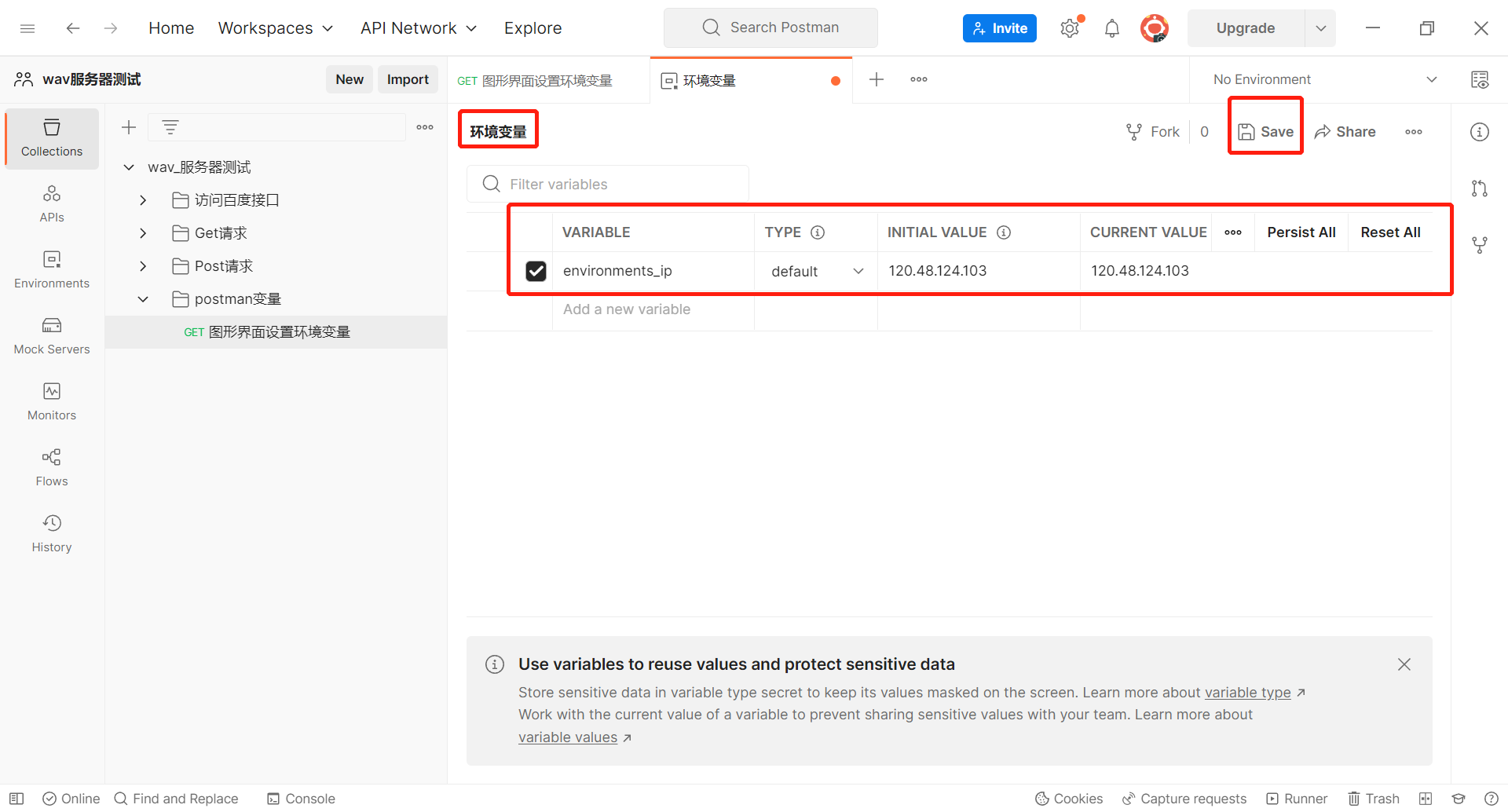Open the Environments sidebar panel
This screenshot has height=812, width=1508.
(52, 270)
